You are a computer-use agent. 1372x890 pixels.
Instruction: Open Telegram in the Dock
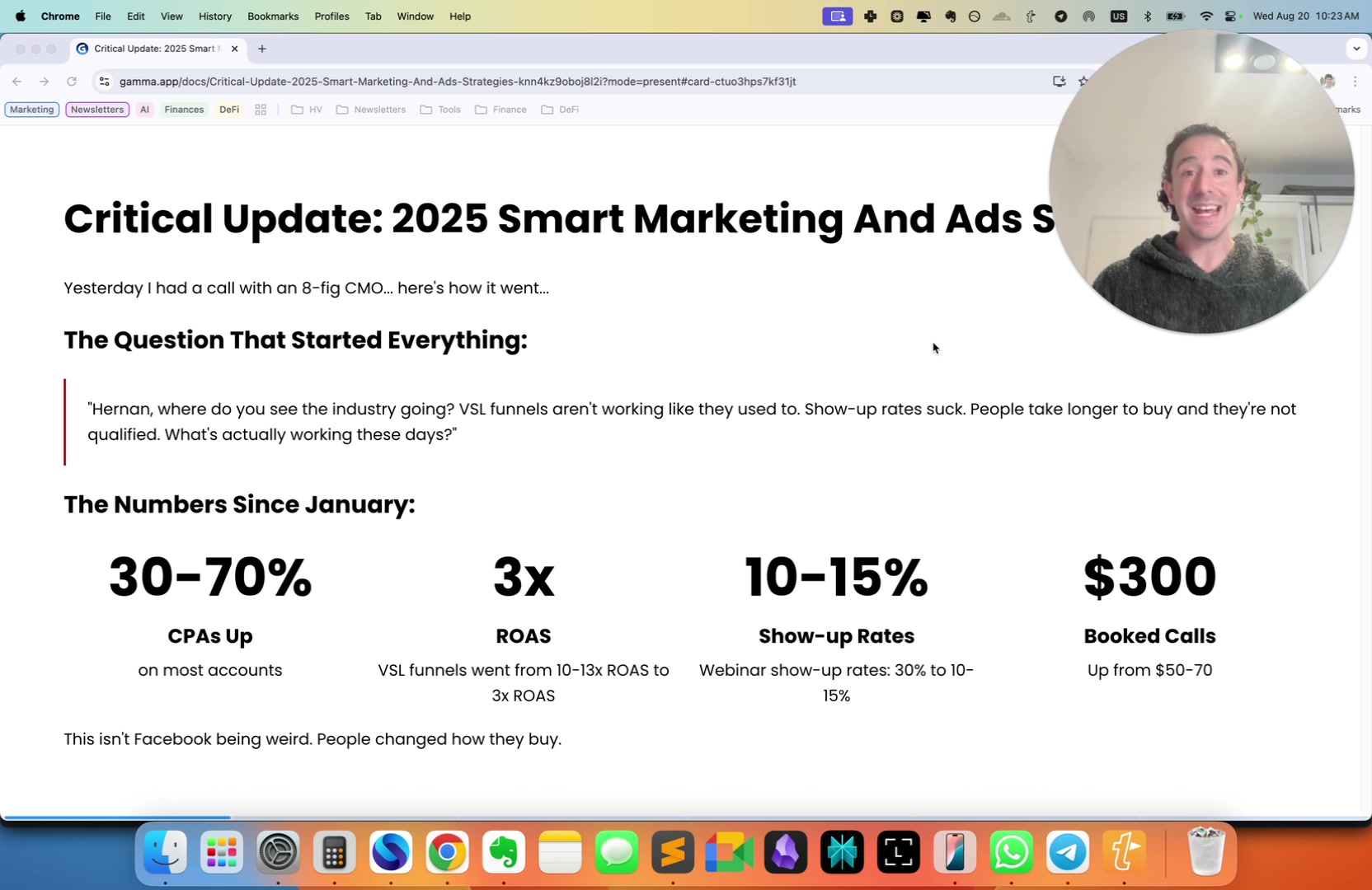click(x=1068, y=852)
